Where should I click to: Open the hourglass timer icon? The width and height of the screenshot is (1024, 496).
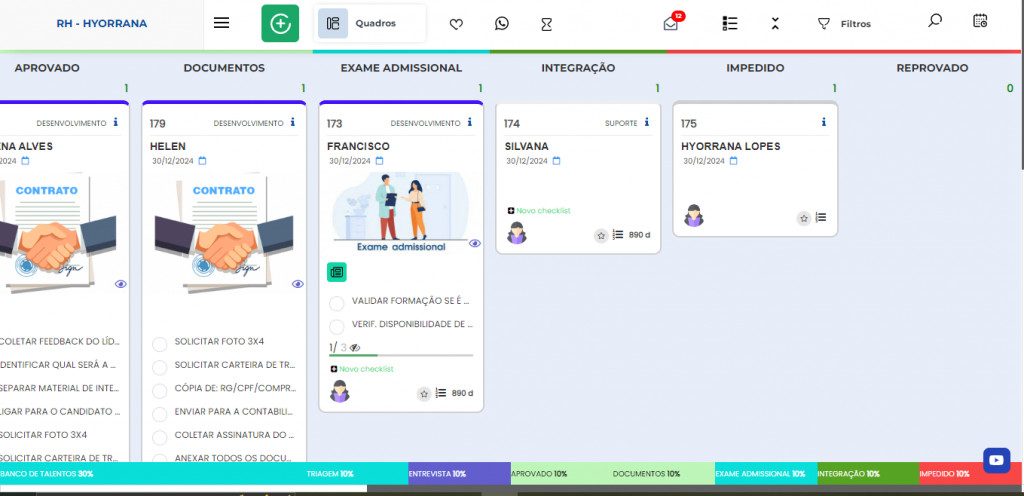coord(546,24)
